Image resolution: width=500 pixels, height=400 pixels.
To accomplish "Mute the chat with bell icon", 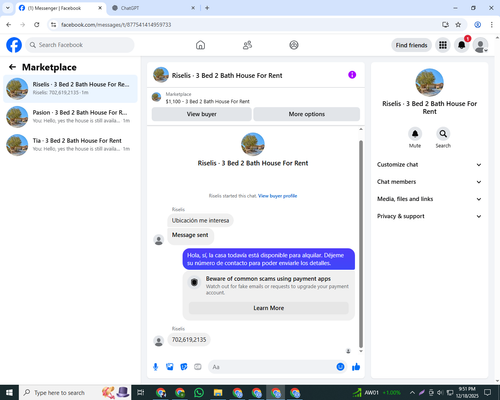I will click(415, 134).
